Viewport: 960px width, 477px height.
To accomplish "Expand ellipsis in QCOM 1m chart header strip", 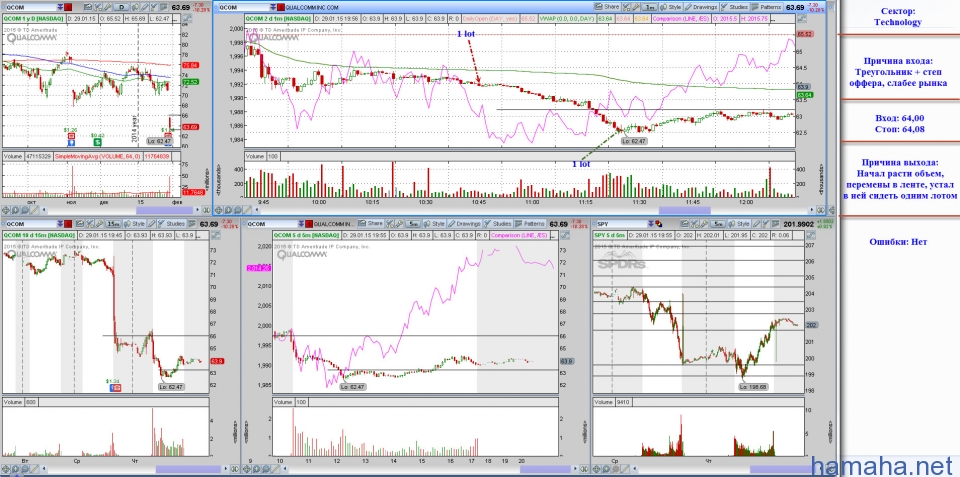I will click(x=773, y=19).
